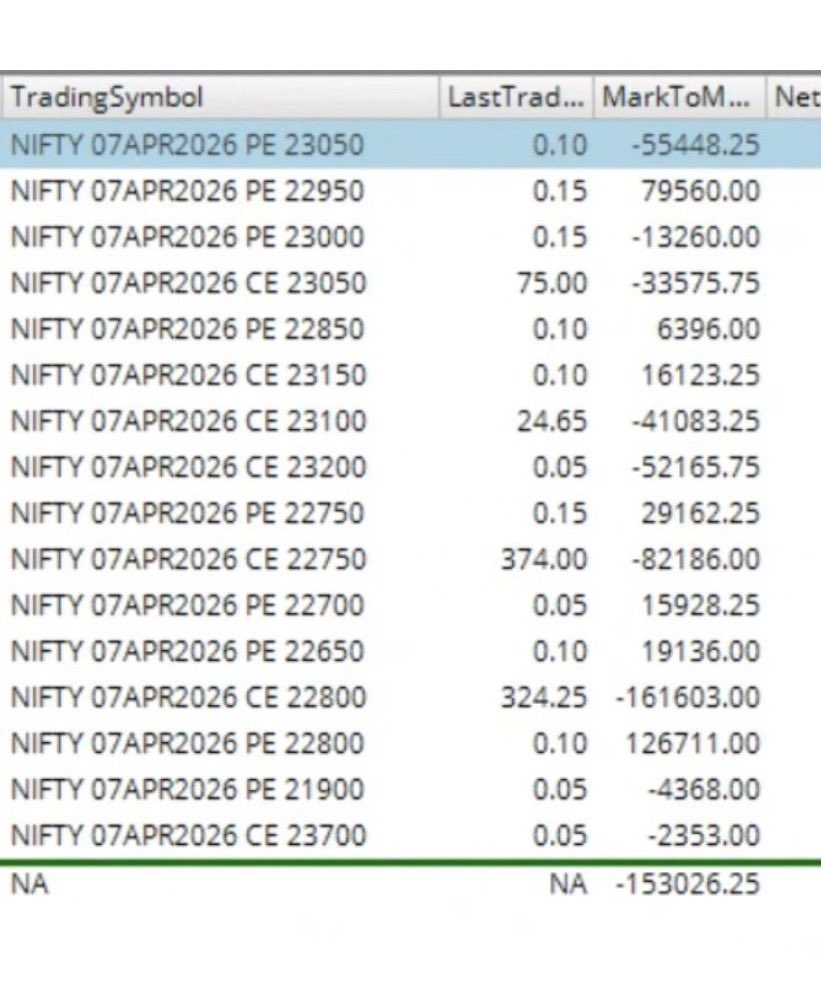Click MTM value -4368.00

coord(704,790)
